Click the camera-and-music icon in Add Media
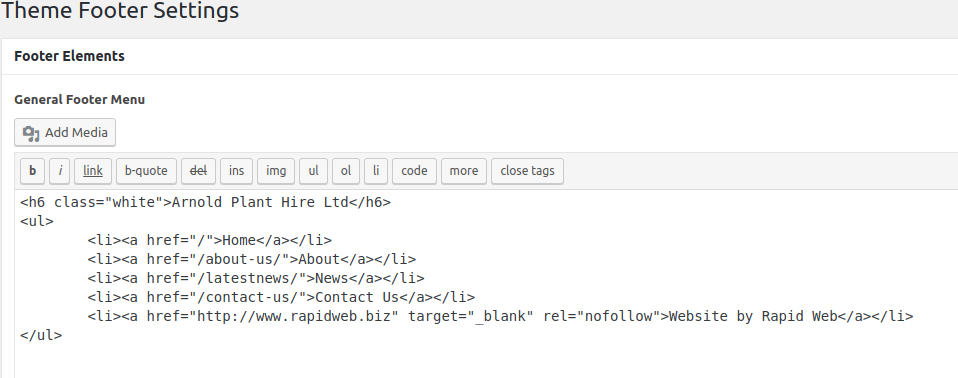958x378 pixels. coord(31,133)
